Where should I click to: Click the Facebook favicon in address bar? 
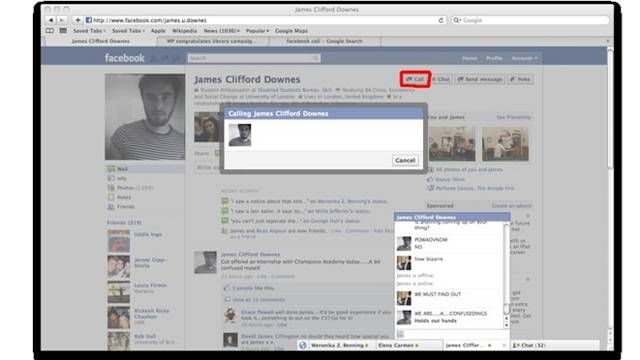point(89,20)
